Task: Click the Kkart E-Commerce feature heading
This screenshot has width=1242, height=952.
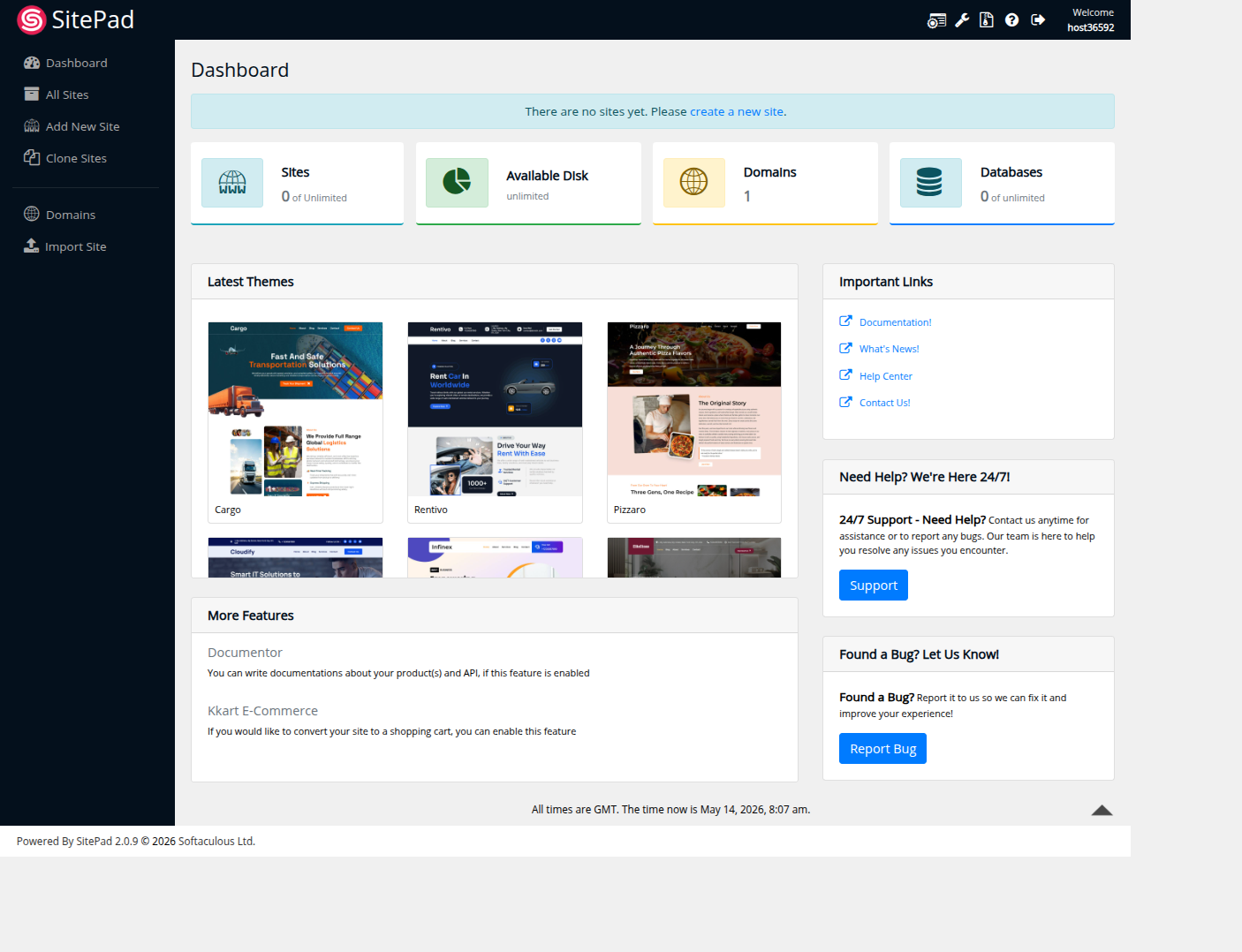Action: pos(262,711)
